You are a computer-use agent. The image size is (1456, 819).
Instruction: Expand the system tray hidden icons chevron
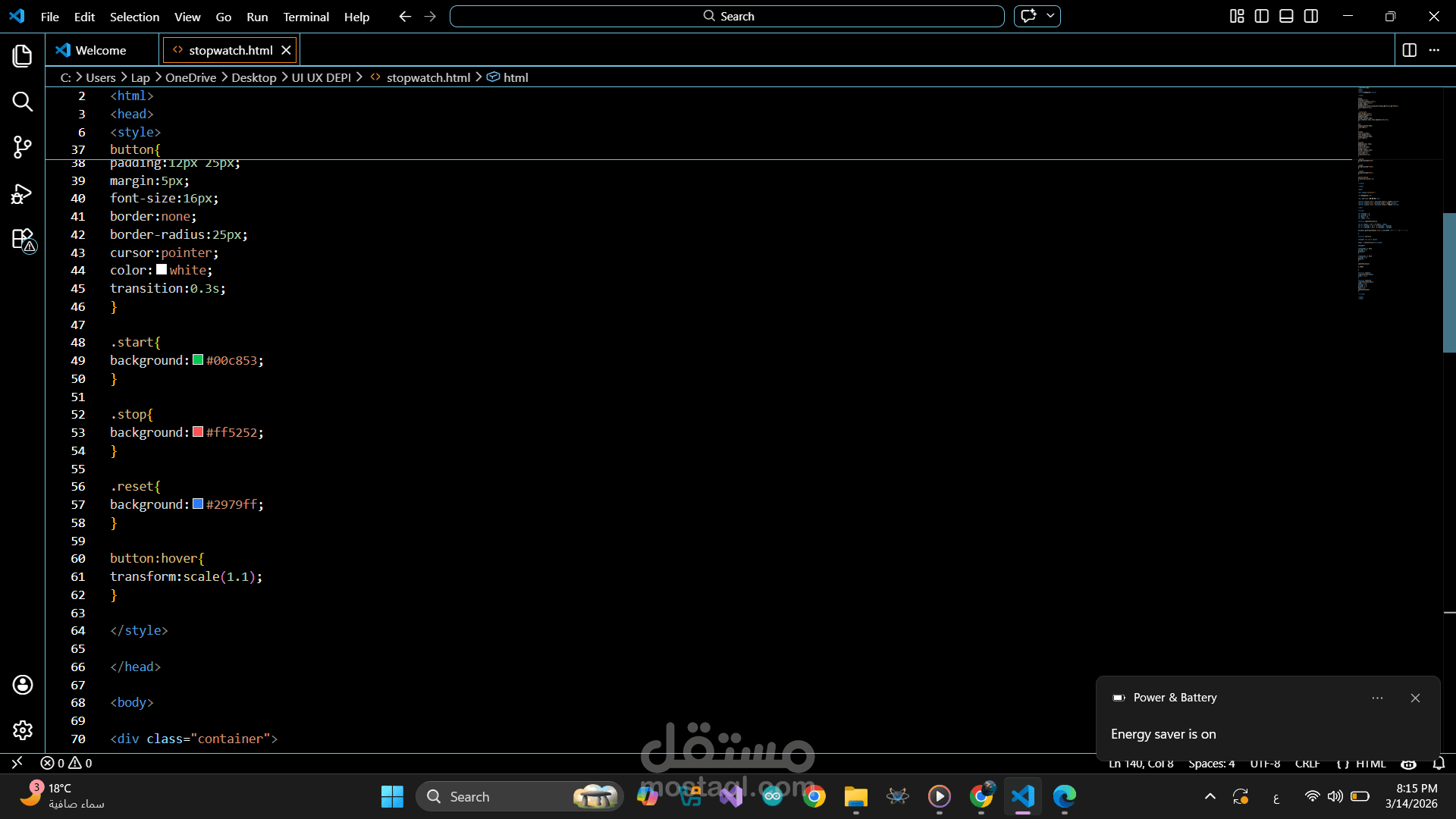(1210, 796)
